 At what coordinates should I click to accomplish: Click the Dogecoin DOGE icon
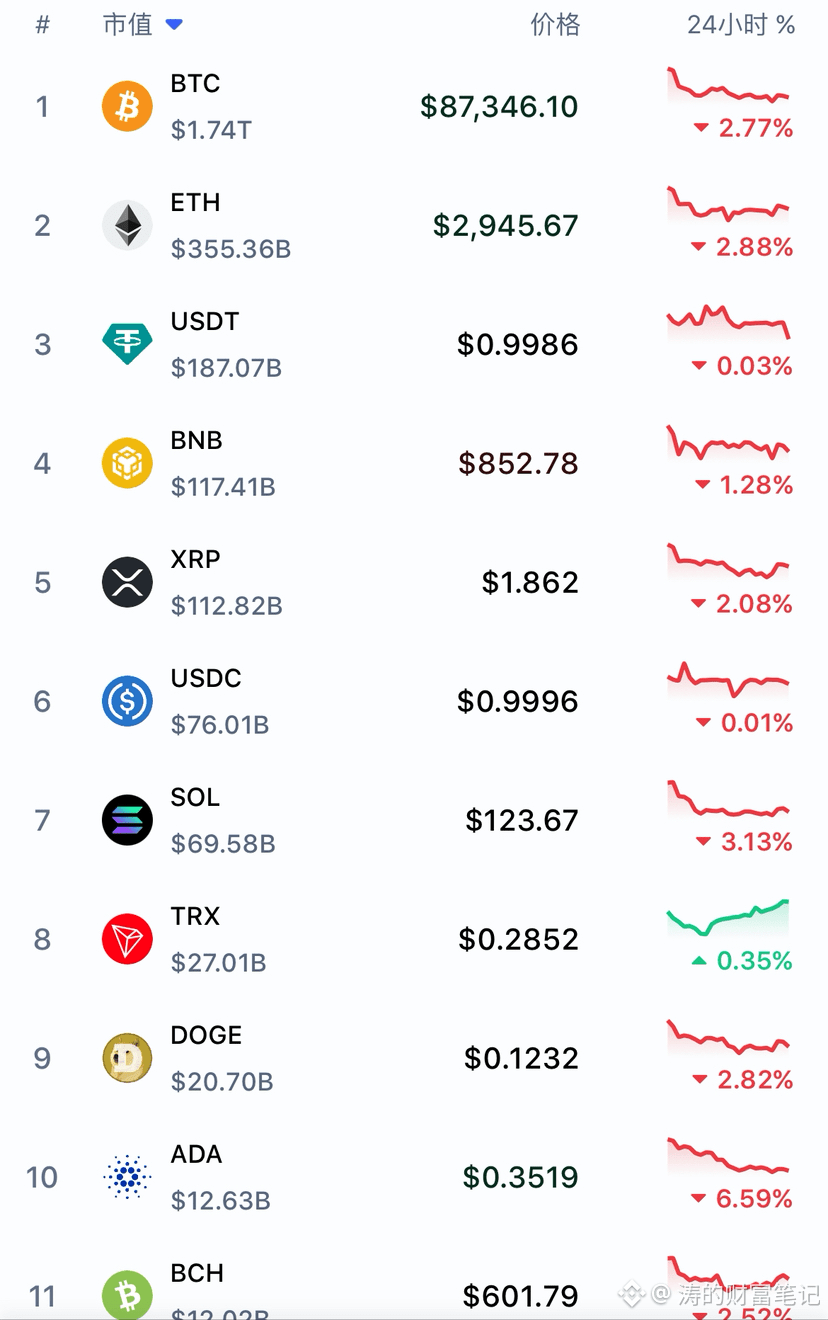tap(127, 1059)
